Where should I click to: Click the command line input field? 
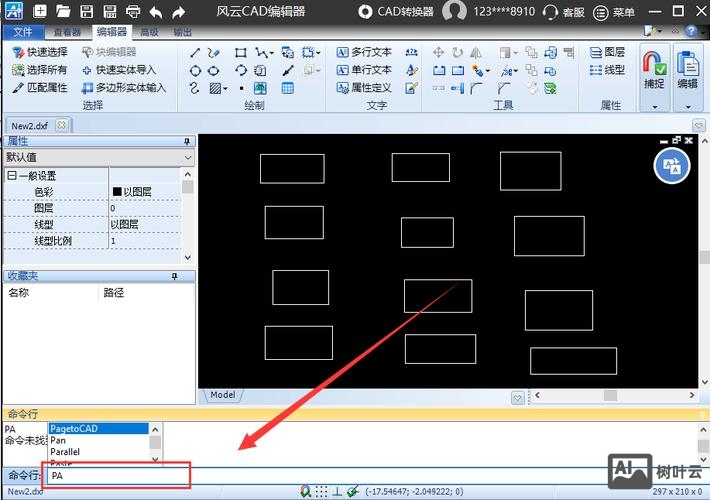[x=118, y=476]
